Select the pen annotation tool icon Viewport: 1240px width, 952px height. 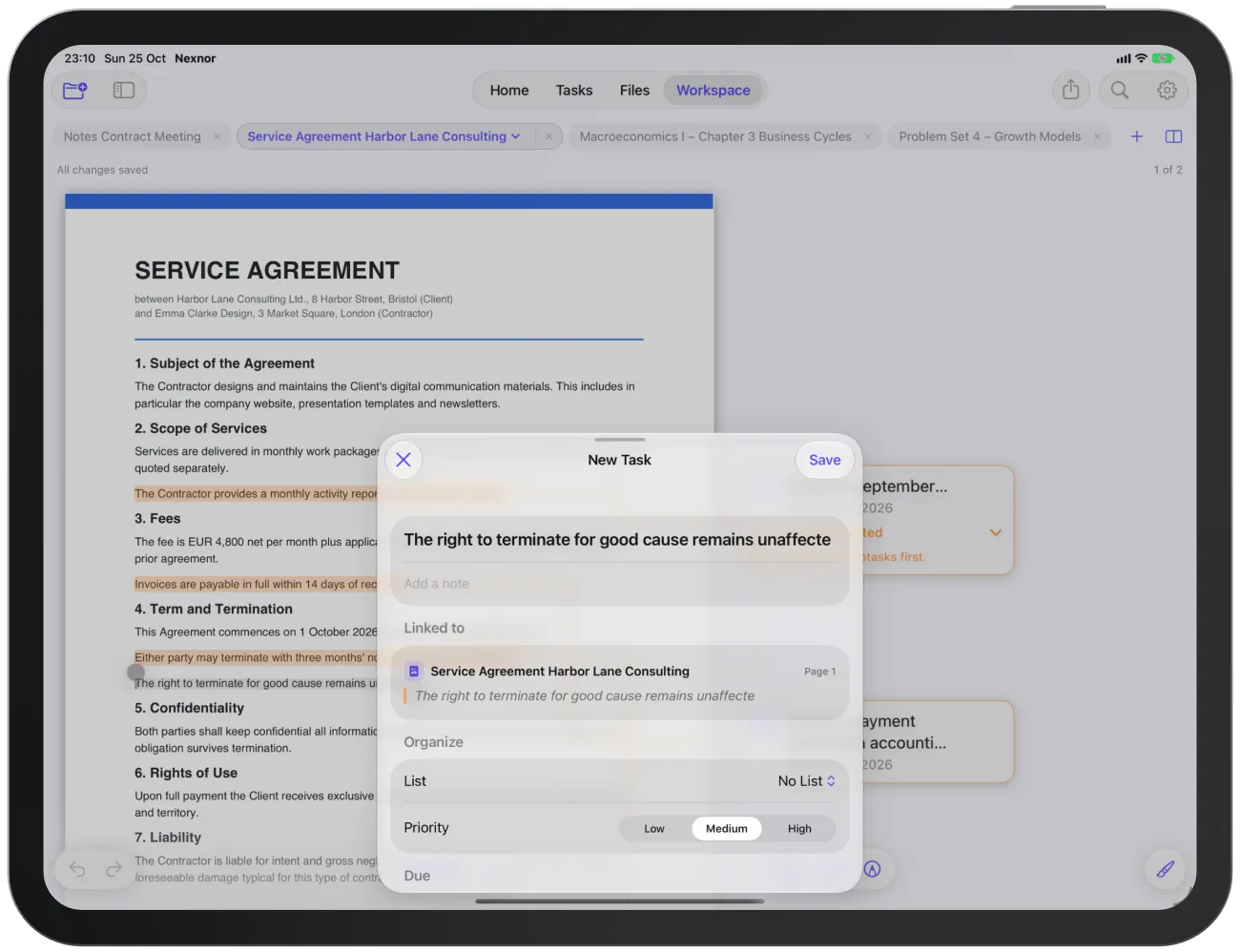(x=1165, y=869)
